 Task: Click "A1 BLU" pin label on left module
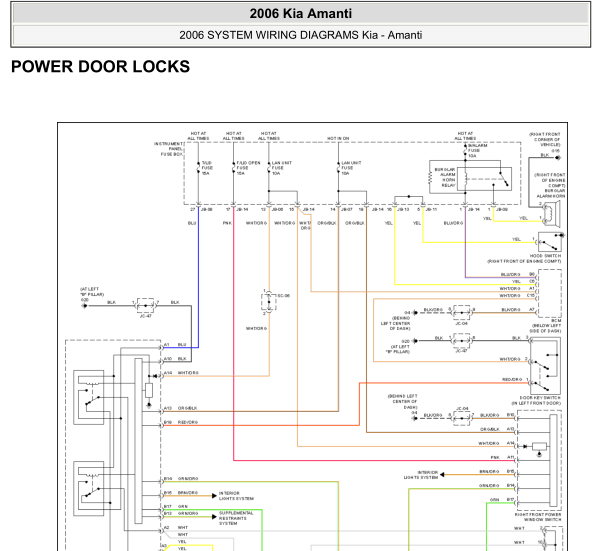(x=175, y=344)
